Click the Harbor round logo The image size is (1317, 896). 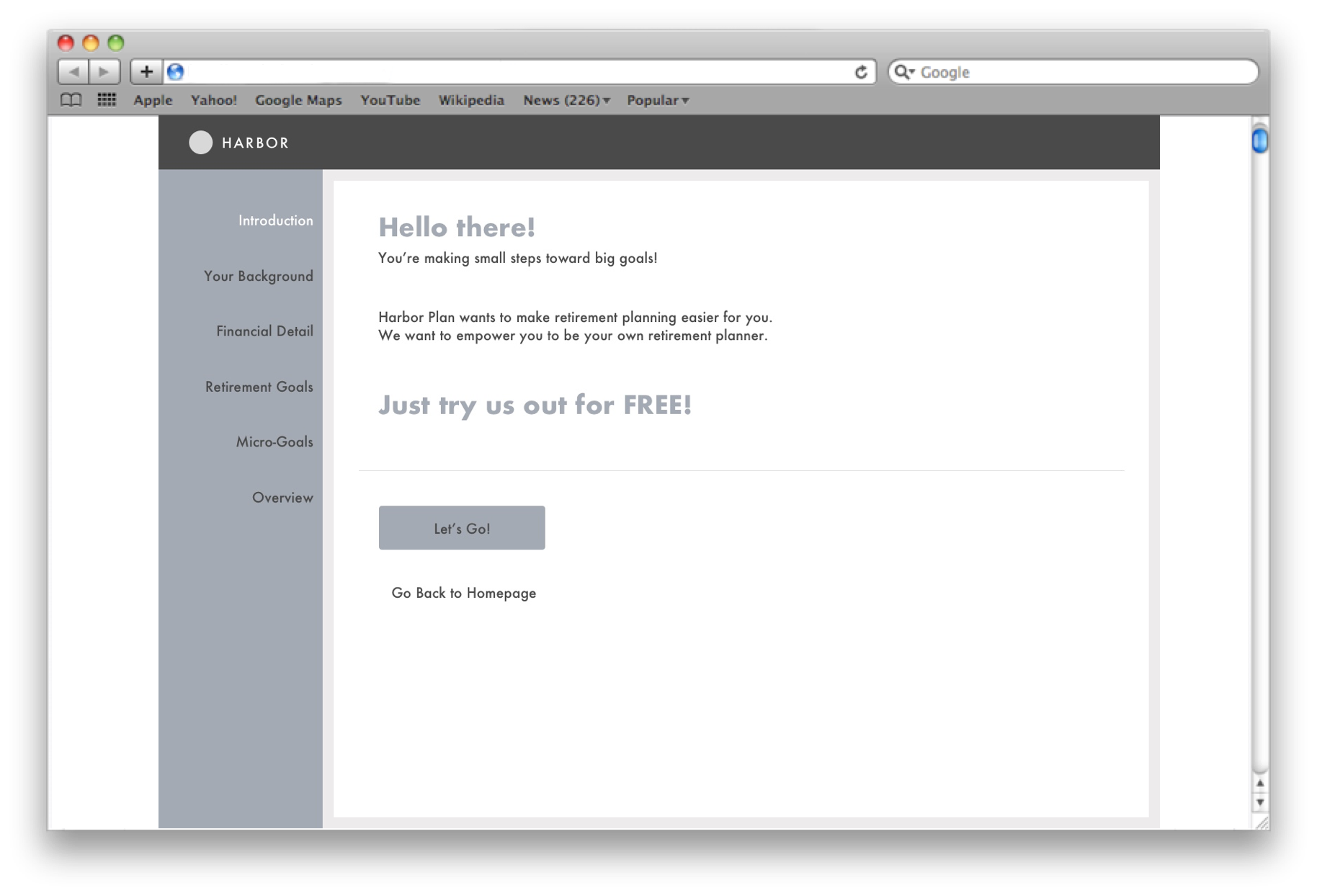tap(200, 143)
